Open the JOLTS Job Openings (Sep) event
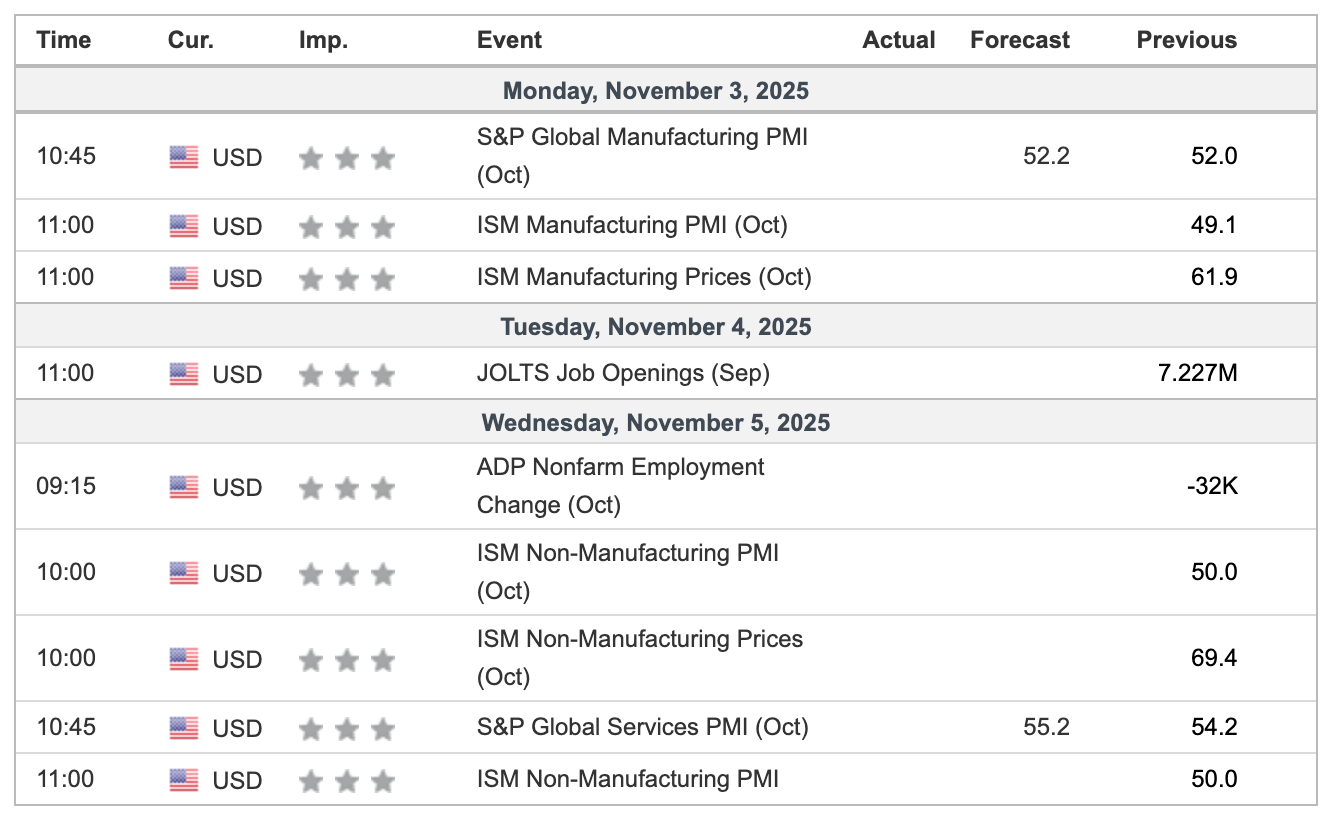Viewport: 1338px width, 816px height. pos(623,374)
